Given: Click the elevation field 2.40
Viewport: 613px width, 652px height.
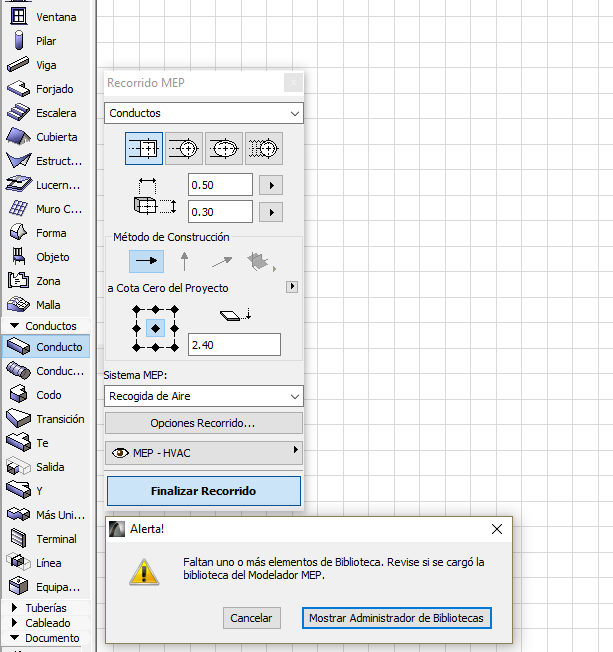Looking at the screenshot, I should (234, 345).
